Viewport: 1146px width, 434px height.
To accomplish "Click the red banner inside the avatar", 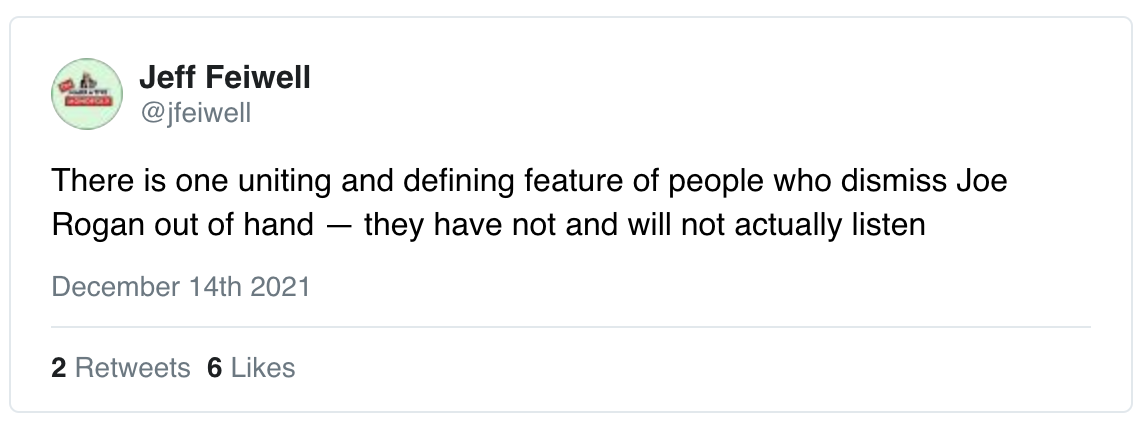I will 88,102.
